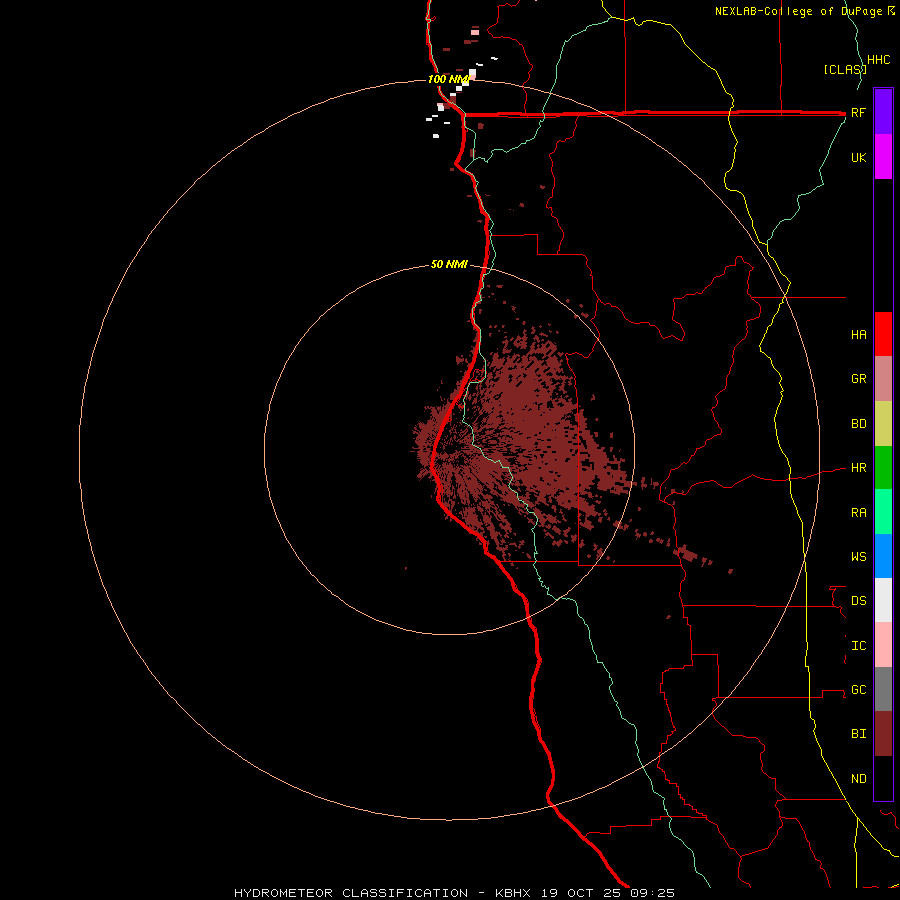
Task: Click the 09:25 timestamp text
Action: point(654,893)
